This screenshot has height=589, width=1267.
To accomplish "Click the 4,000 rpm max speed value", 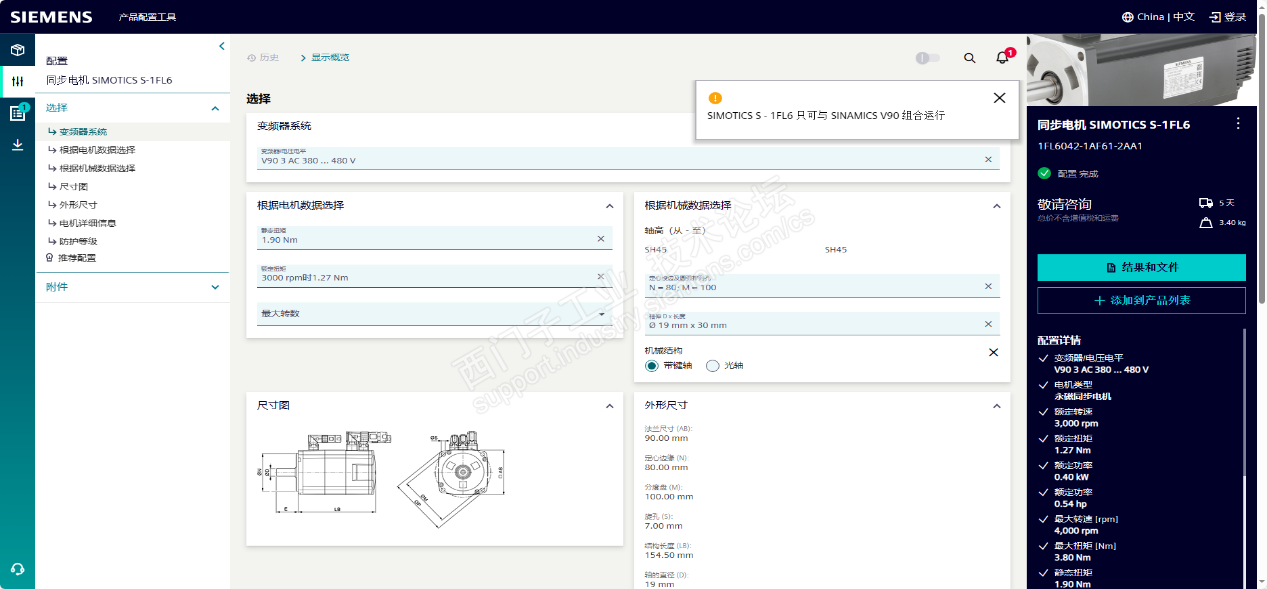I will (x=1076, y=531).
